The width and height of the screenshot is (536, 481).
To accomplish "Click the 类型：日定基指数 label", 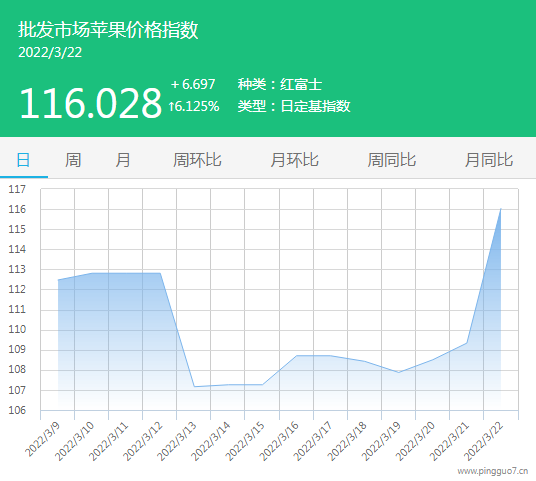I will 294,106.
